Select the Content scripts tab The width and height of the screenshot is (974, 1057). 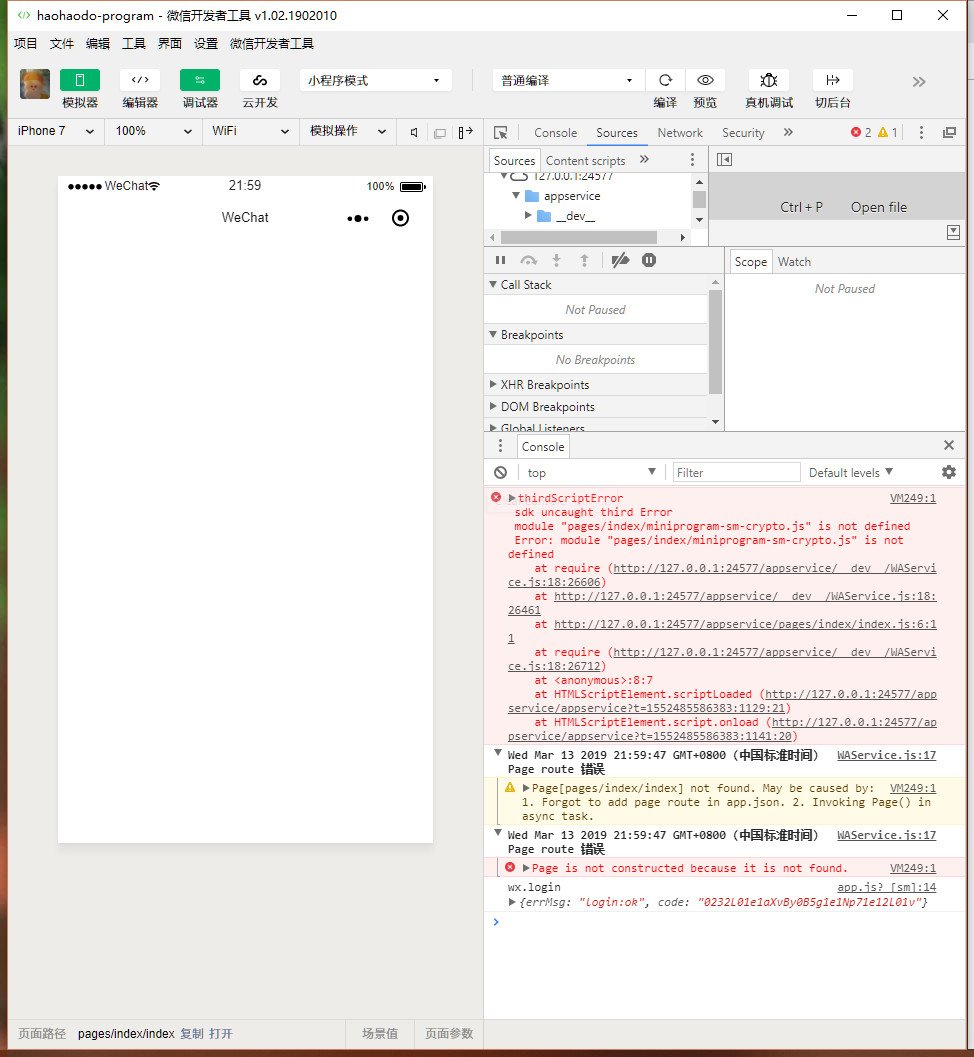pos(586,160)
